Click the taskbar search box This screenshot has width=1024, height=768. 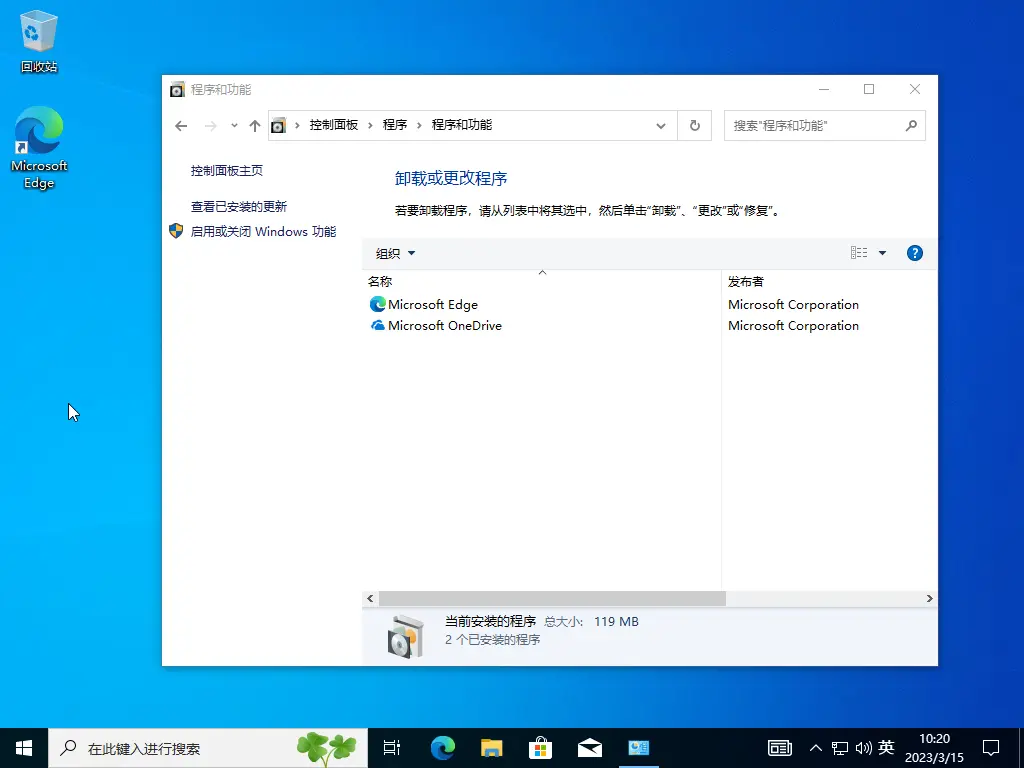(208, 748)
